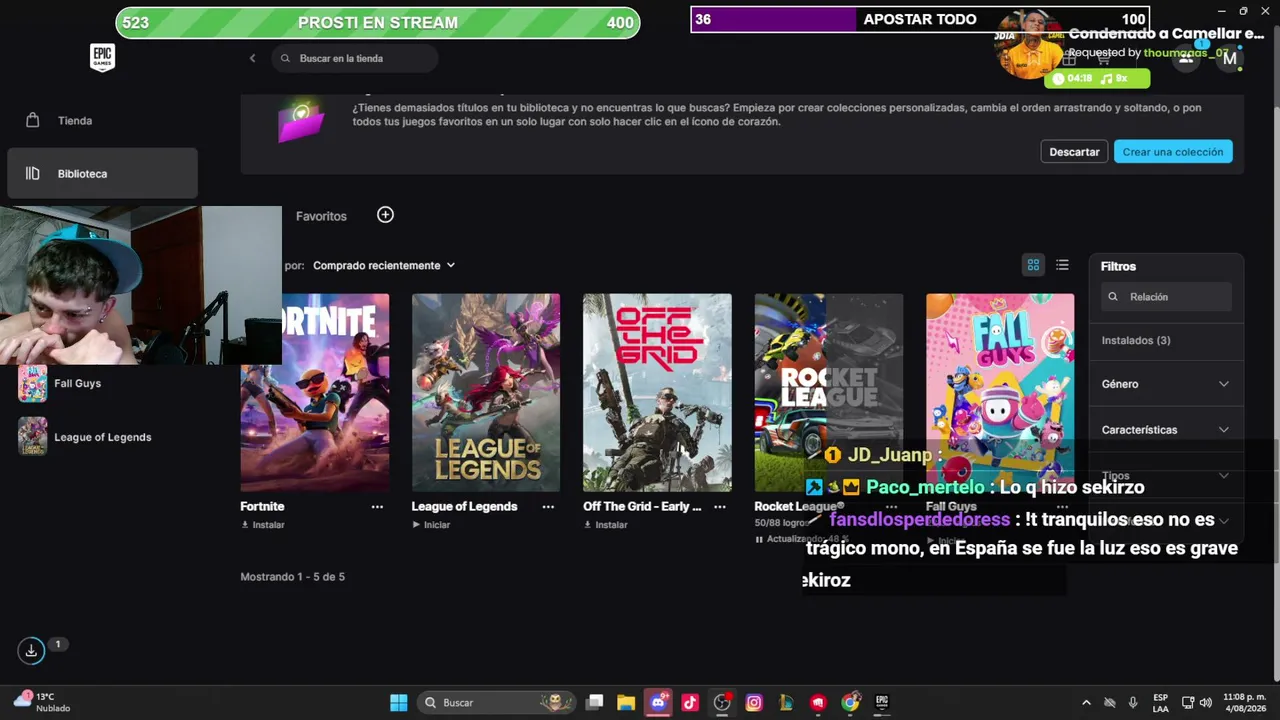Open the Fortnite game cover
This screenshot has width=1280, height=720.
click(x=315, y=393)
